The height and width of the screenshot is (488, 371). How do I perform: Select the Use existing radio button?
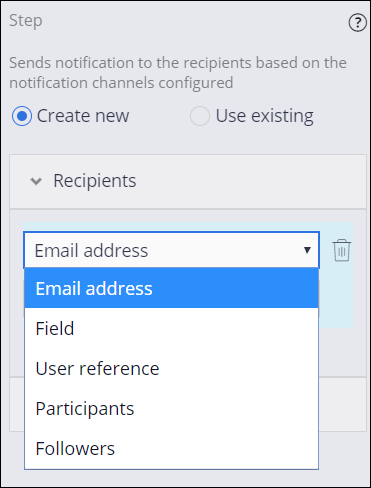click(200, 116)
